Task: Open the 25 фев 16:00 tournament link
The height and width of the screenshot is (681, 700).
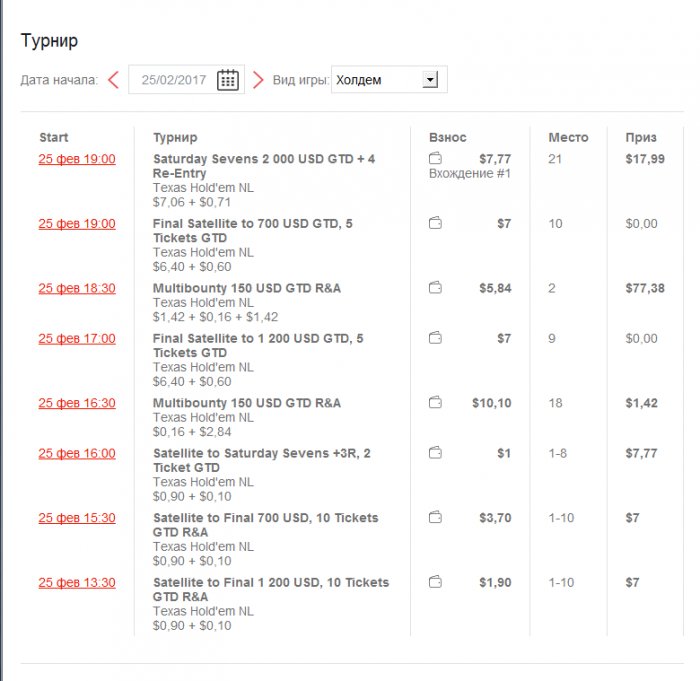Action: pos(77,453)
